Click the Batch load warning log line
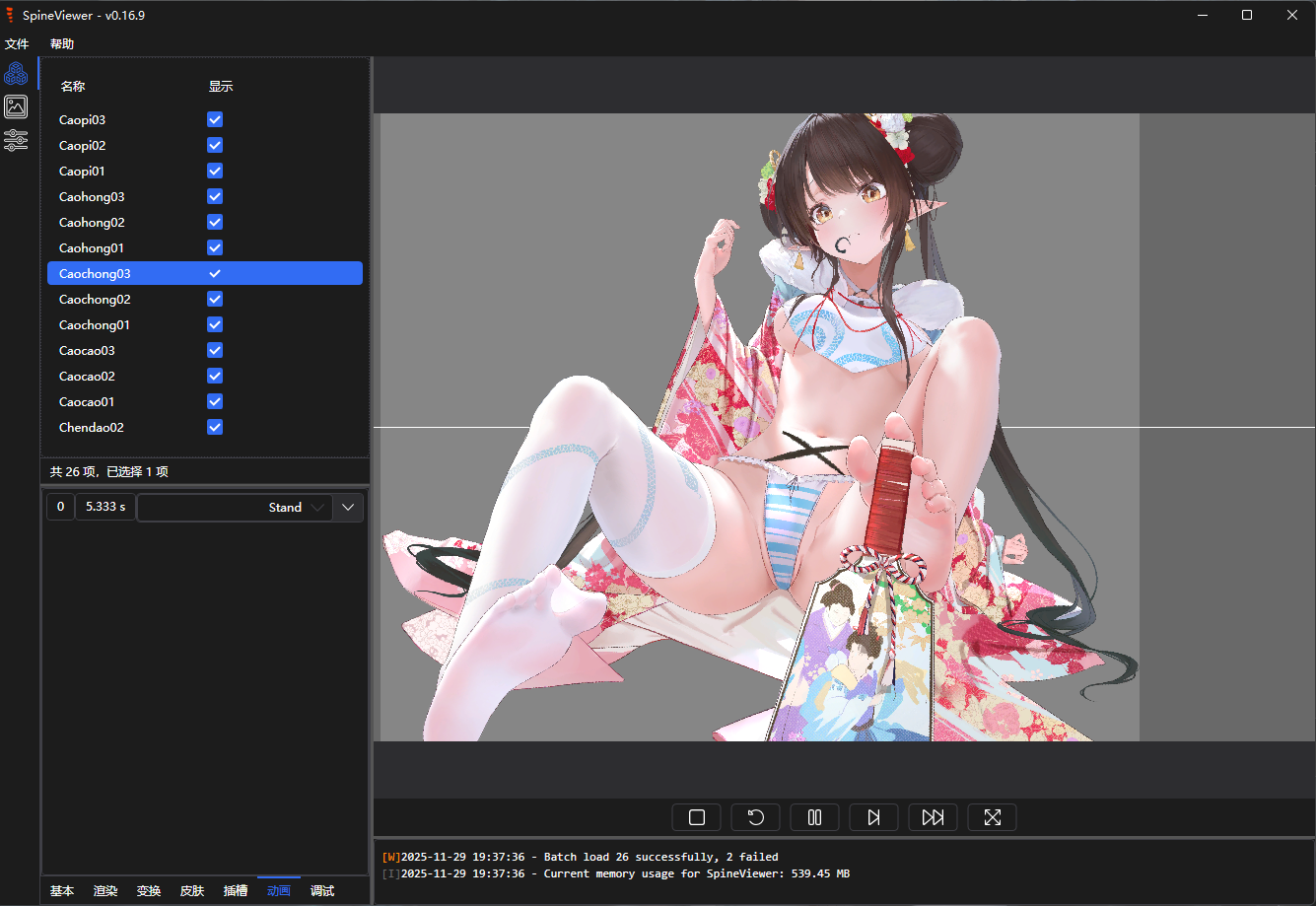This screenshot has height=906, width=1316. coord(580,857)
